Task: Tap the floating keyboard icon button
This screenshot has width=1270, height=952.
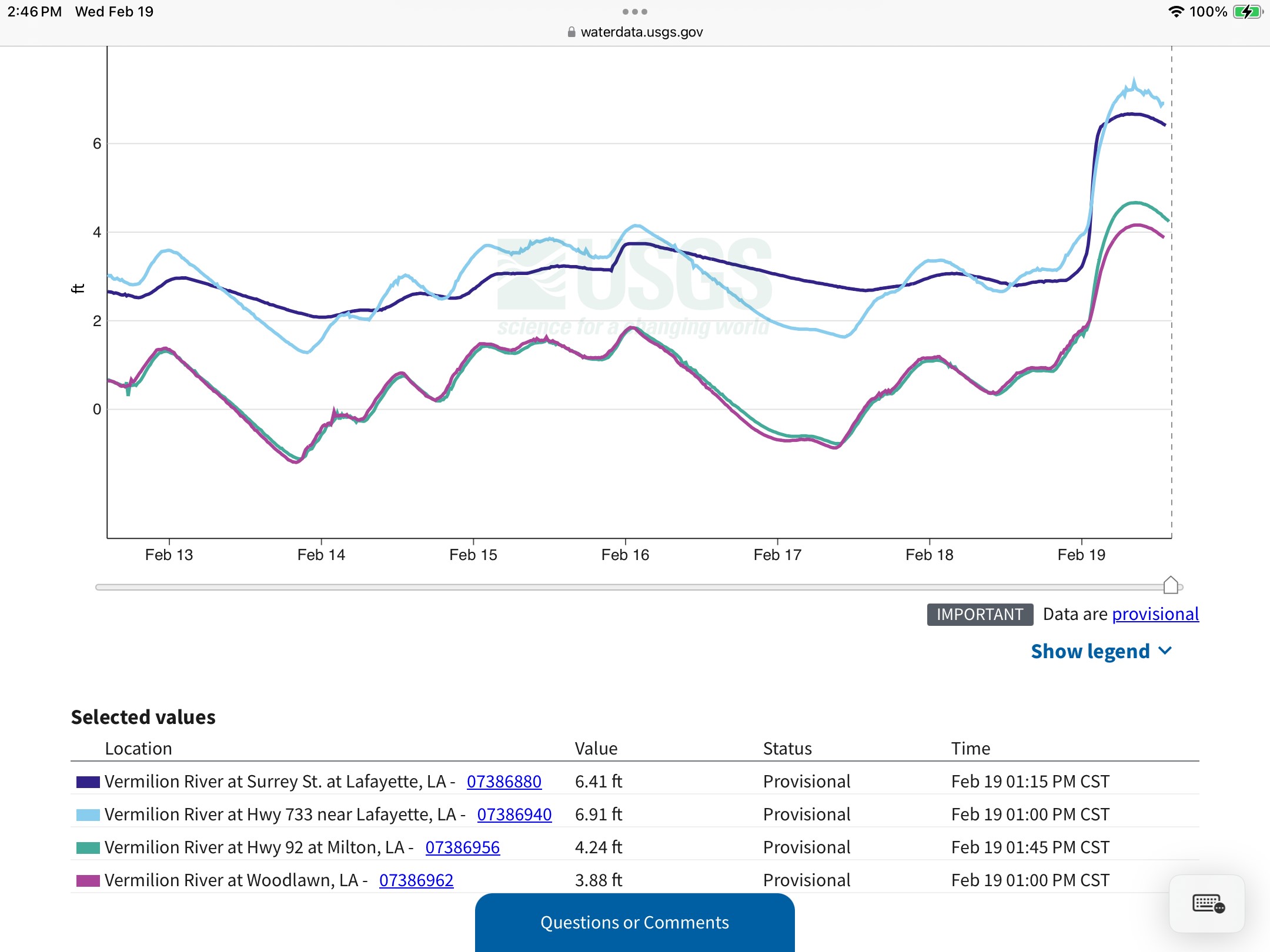Action: pos(1207,904)
